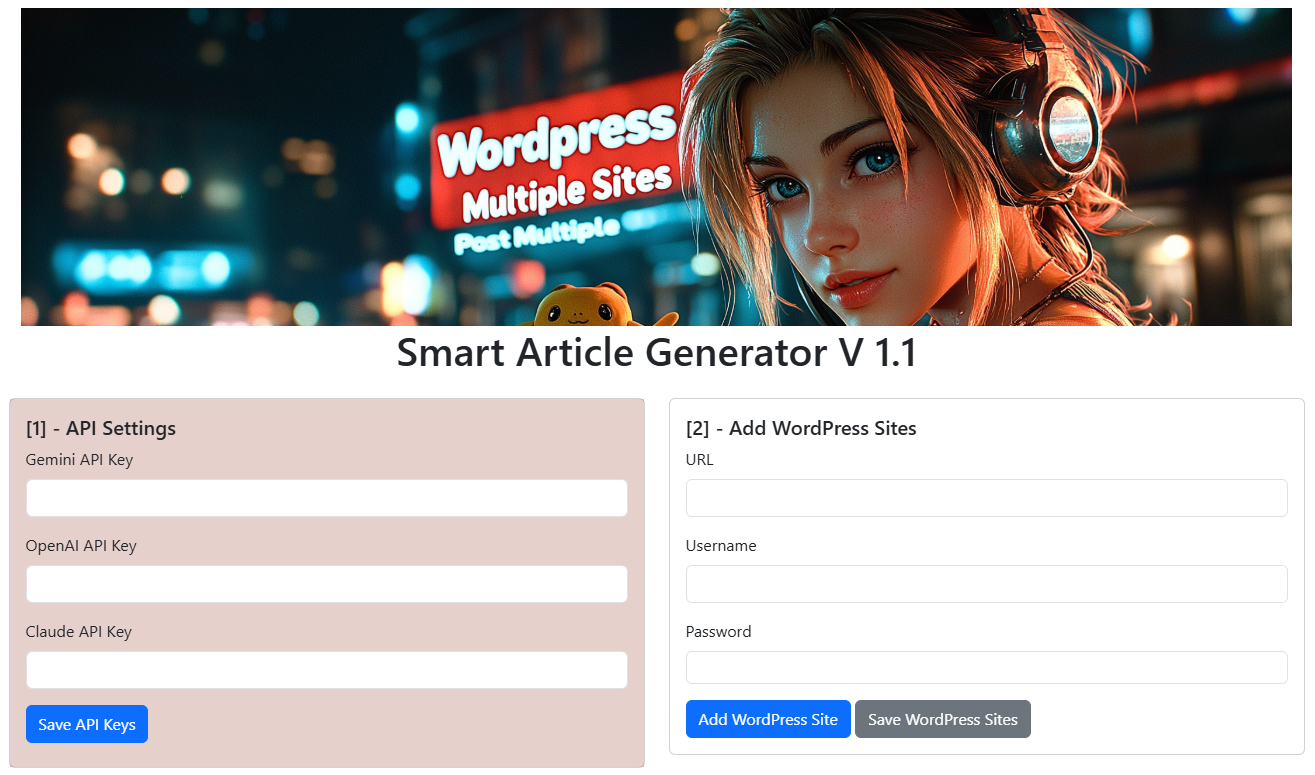Screen dimensions: 1315x775
Task: Select the Password input box
Action: [986, 667]
